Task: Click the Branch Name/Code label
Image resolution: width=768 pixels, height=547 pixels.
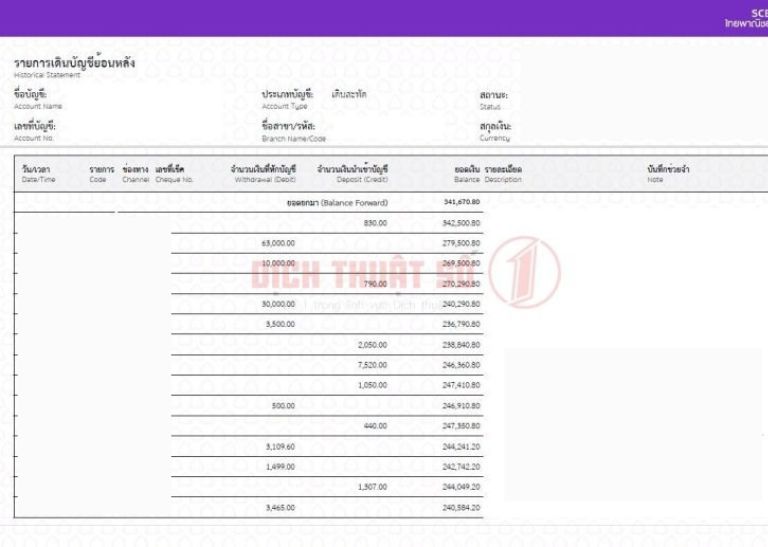Action: (293, 132)
